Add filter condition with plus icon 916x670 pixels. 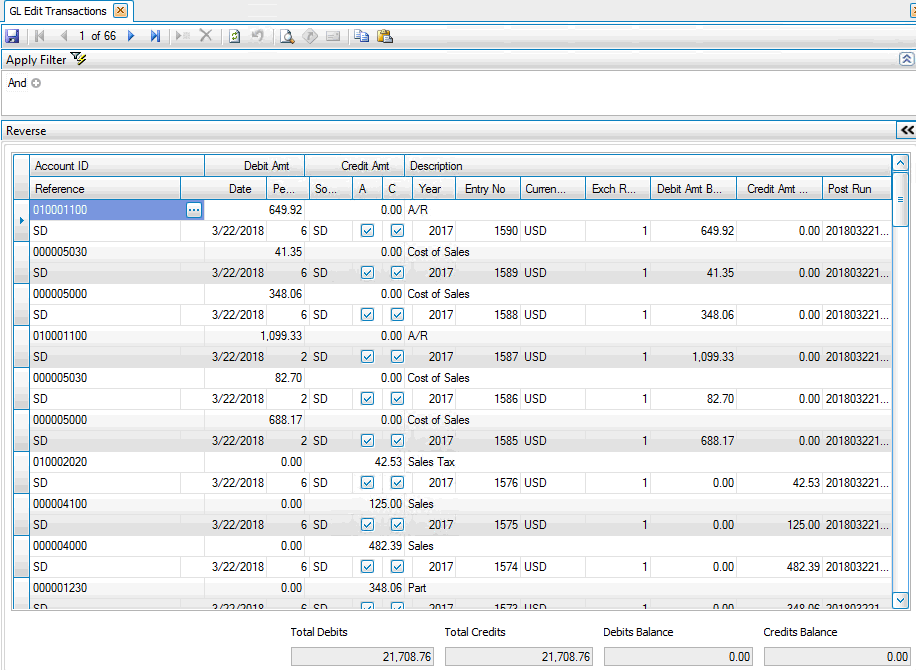click(36, 83)
